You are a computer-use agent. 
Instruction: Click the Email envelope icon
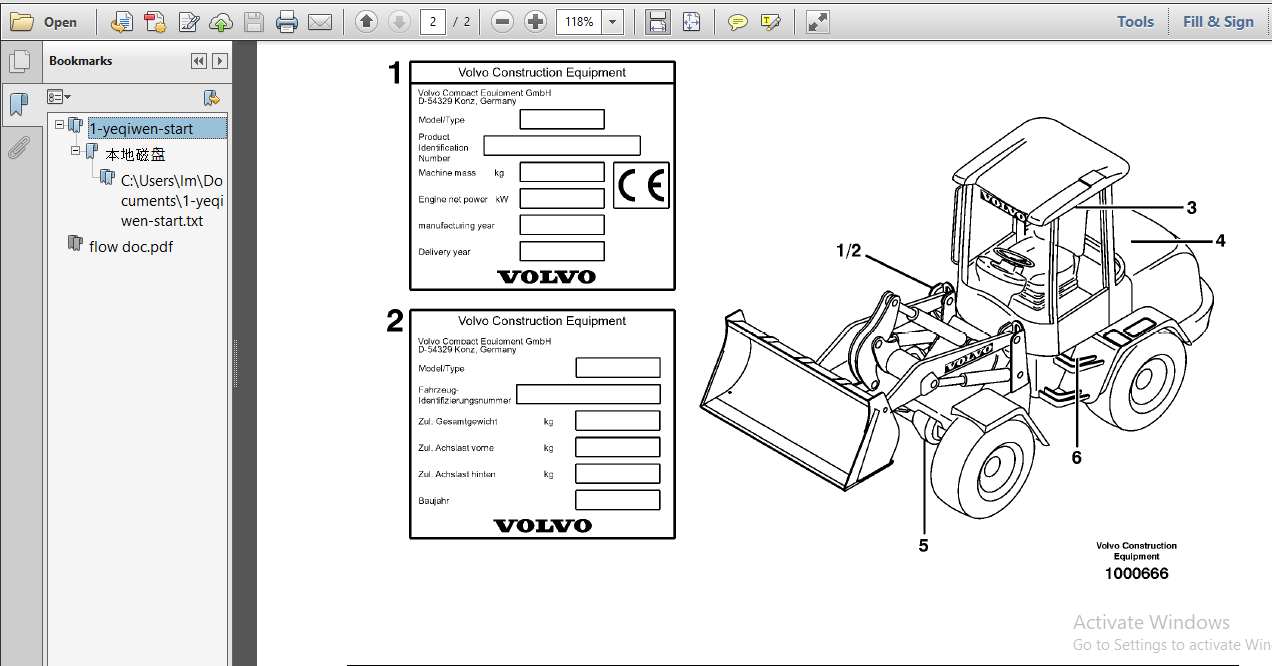tap(320, 22)
